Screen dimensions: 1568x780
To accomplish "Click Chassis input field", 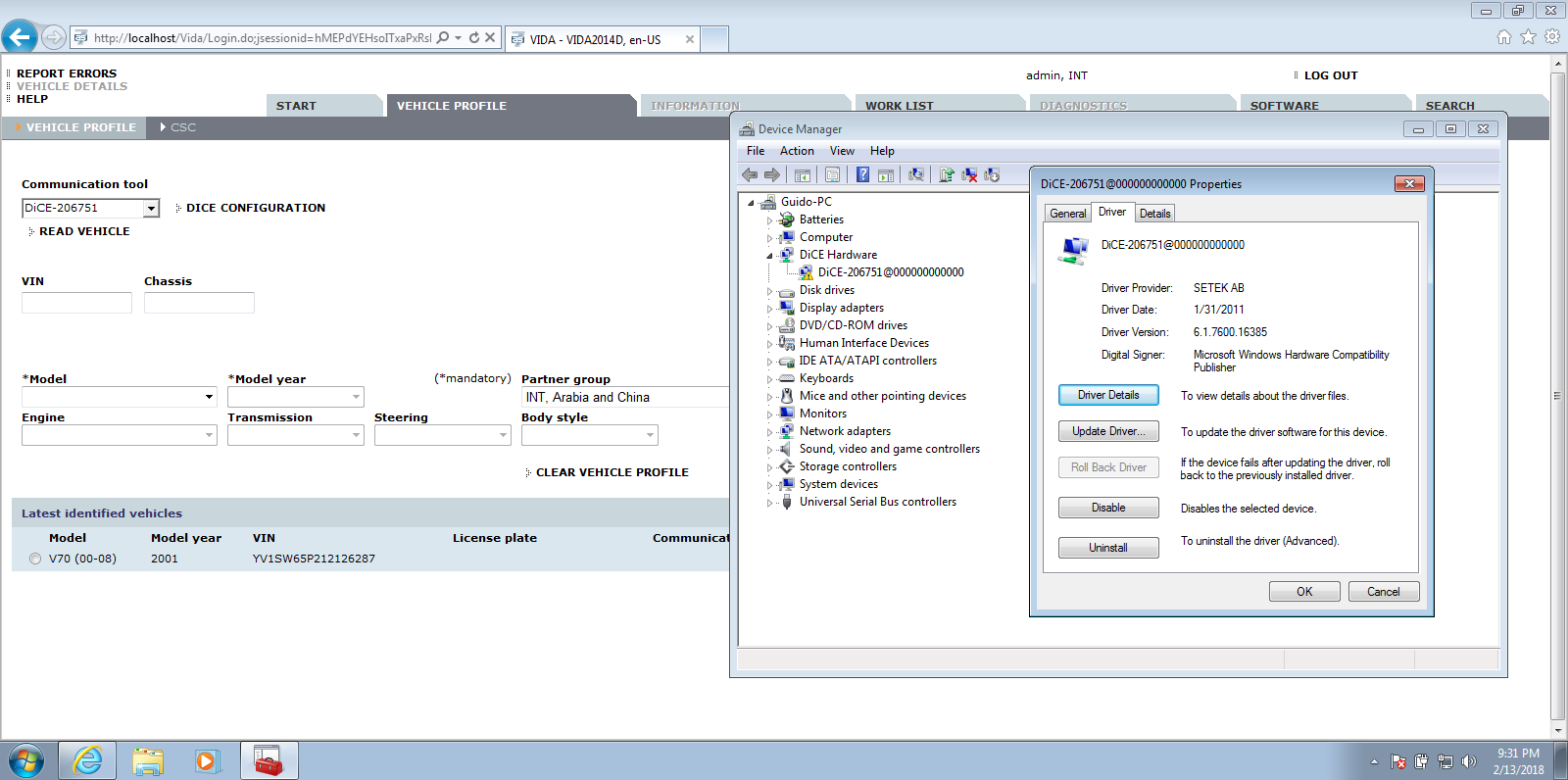I will pyautogui.click(x=199, y=303).
